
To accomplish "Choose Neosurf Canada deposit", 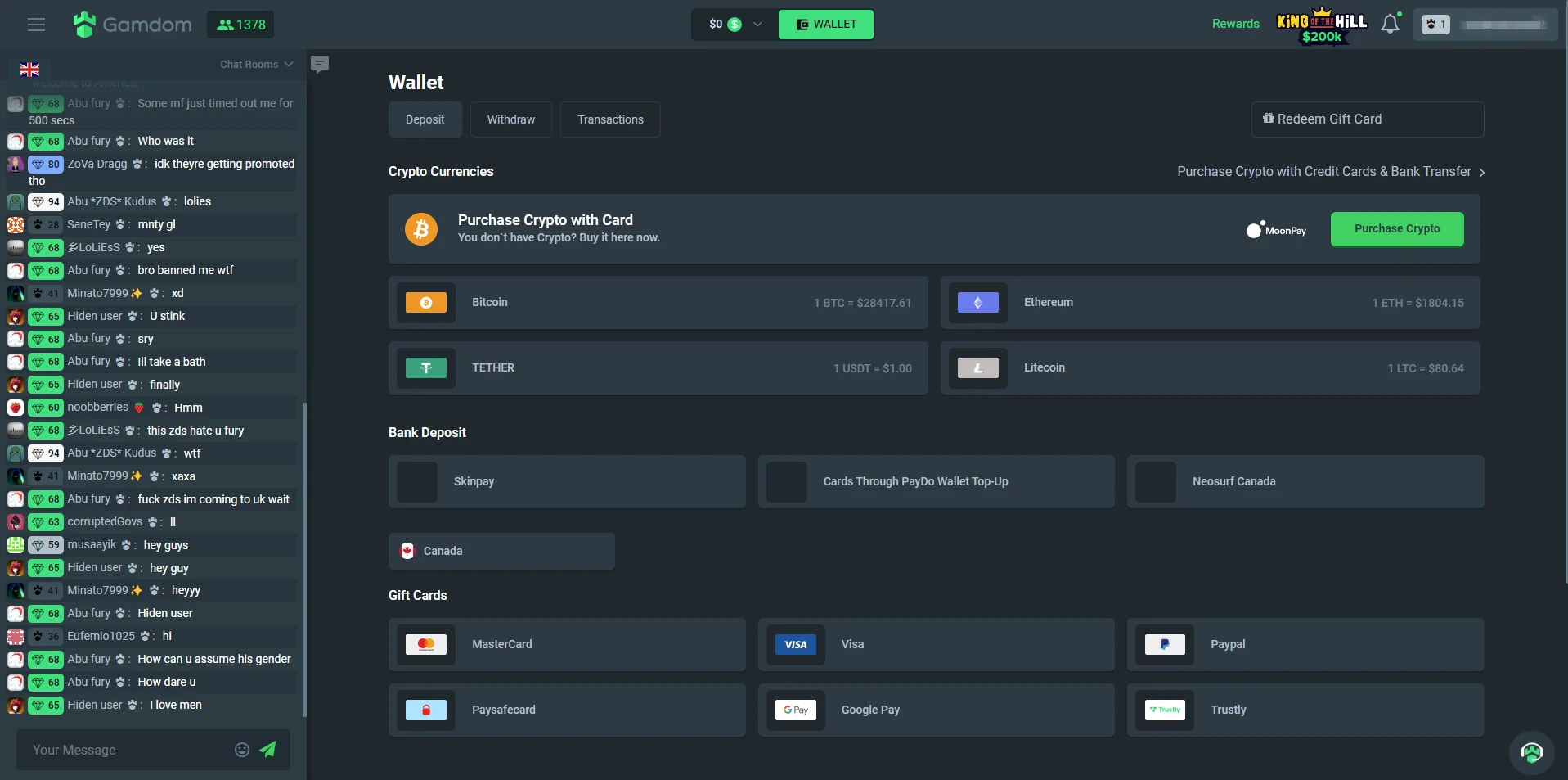I will pos(1305,481).
